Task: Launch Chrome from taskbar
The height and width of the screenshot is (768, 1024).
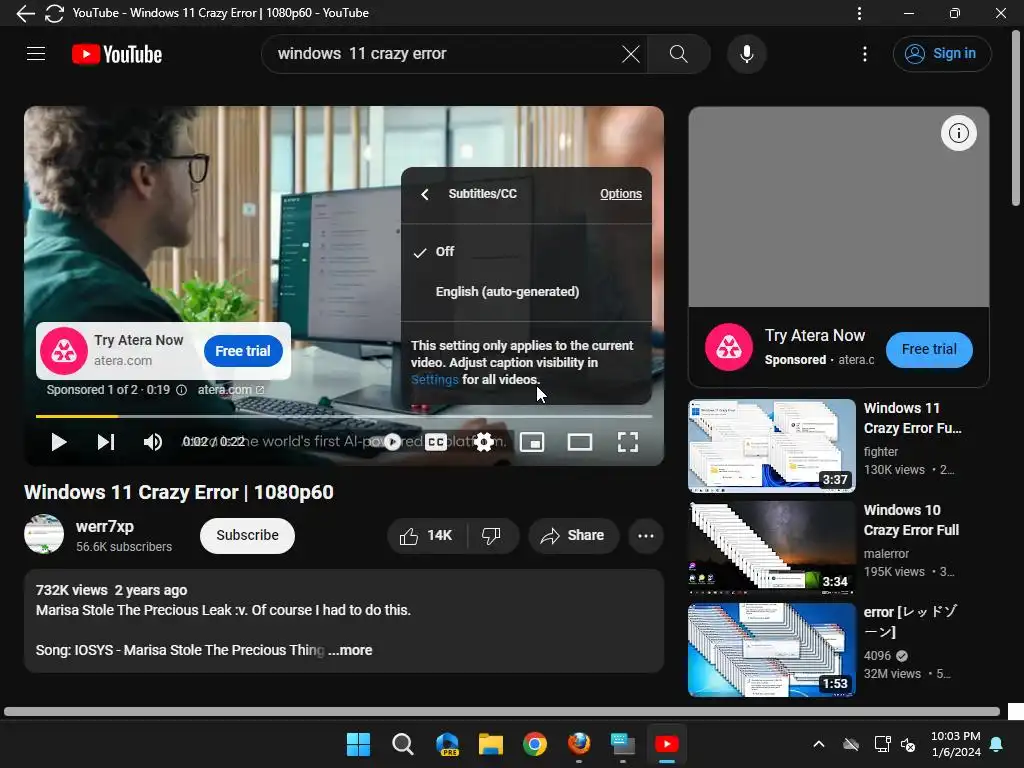Action: (x=535, y=744)
